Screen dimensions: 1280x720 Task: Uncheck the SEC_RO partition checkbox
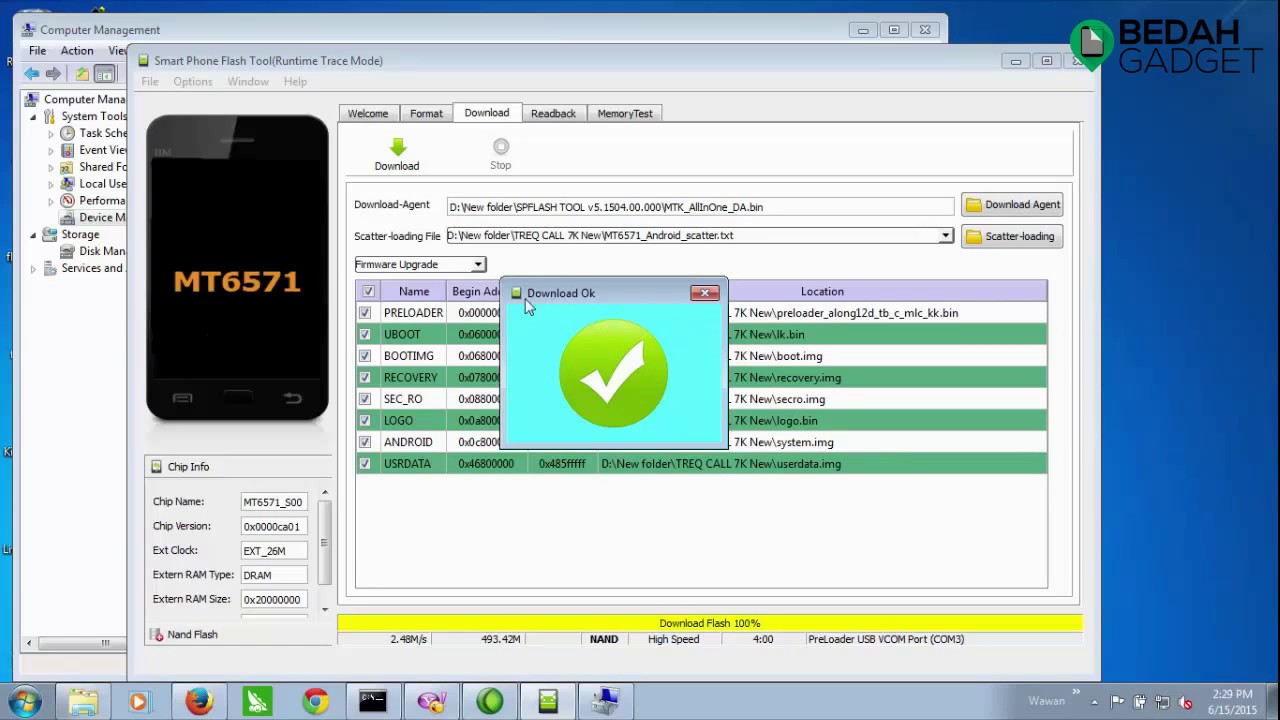365,399
